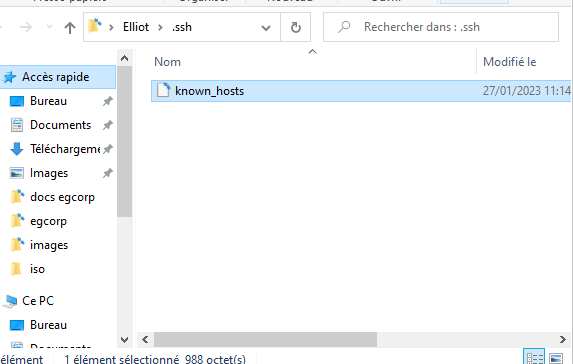Open Documents in quick access
This screenshot has width=573, height=364.
click(60, 125)
